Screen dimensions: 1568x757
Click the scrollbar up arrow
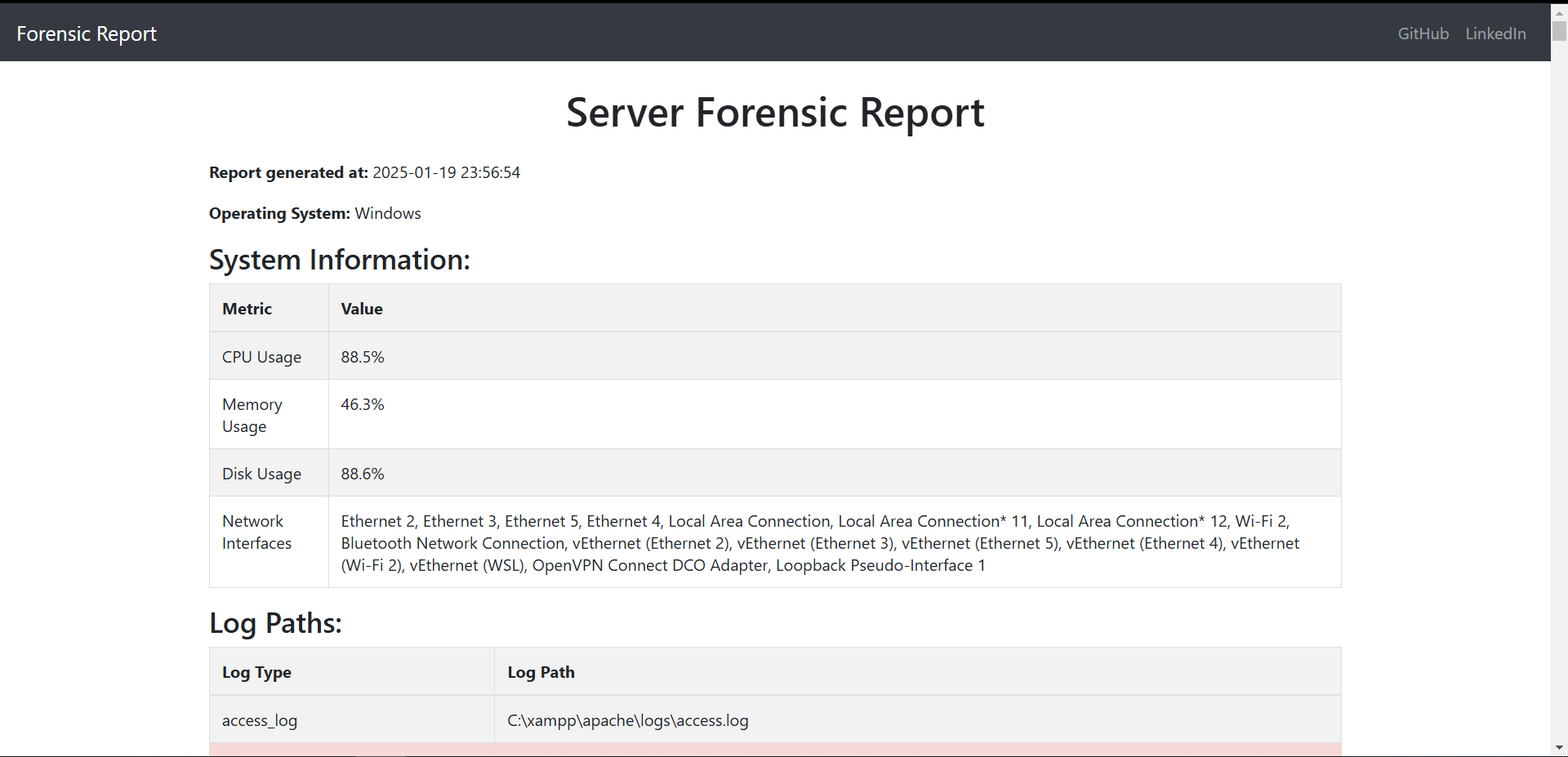tap(1559, 13)
